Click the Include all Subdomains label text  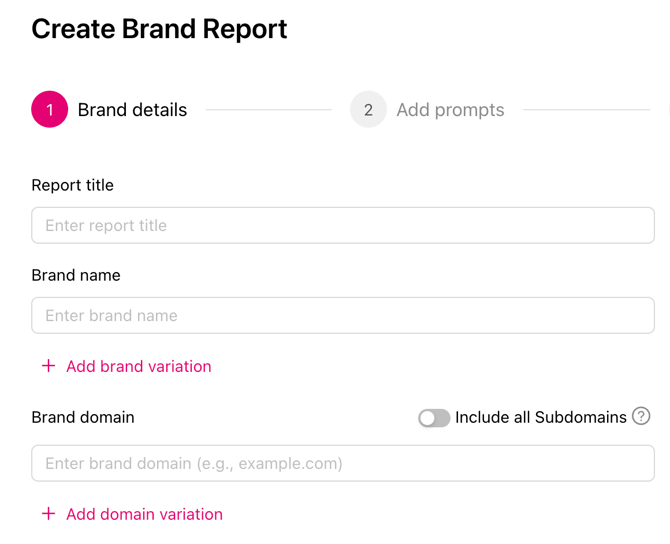coord(540,417)
